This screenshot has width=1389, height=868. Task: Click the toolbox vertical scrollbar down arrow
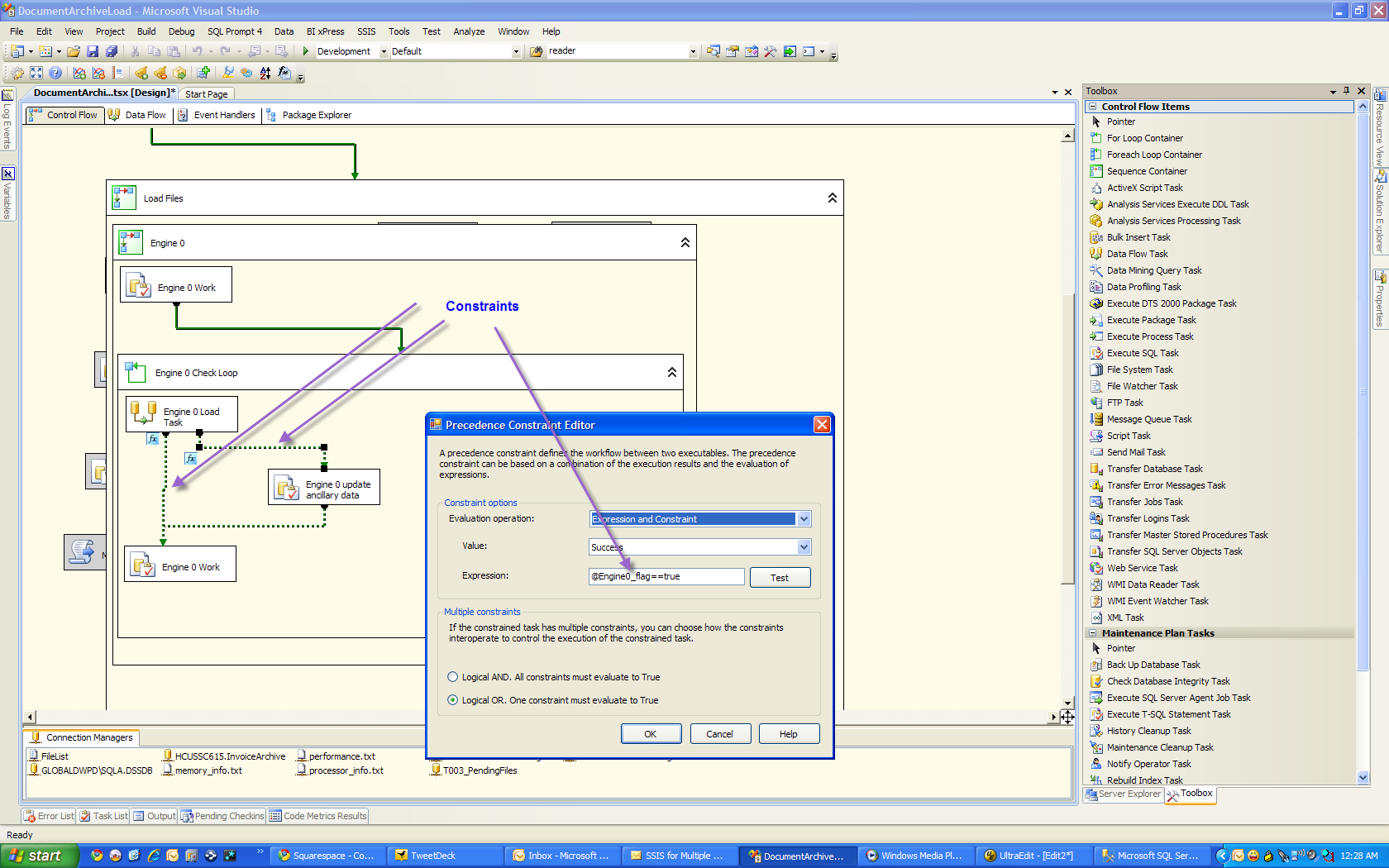1363,778
